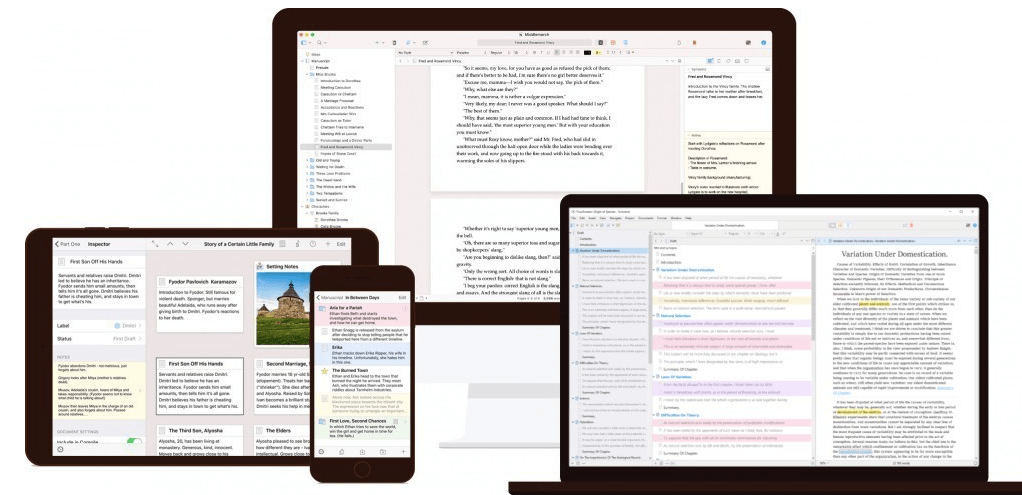1022x495 pixels.
Task: Open the Project menu in Windows Scrivener
Action: click(630, 218)
